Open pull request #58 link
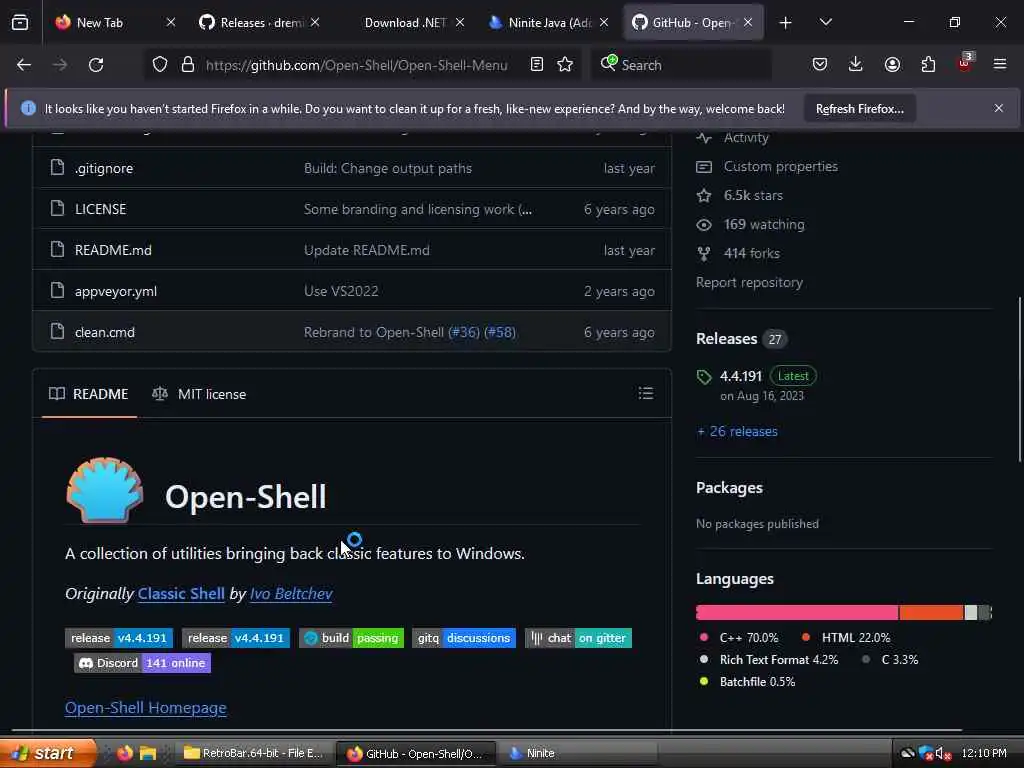 click(500, 332)
